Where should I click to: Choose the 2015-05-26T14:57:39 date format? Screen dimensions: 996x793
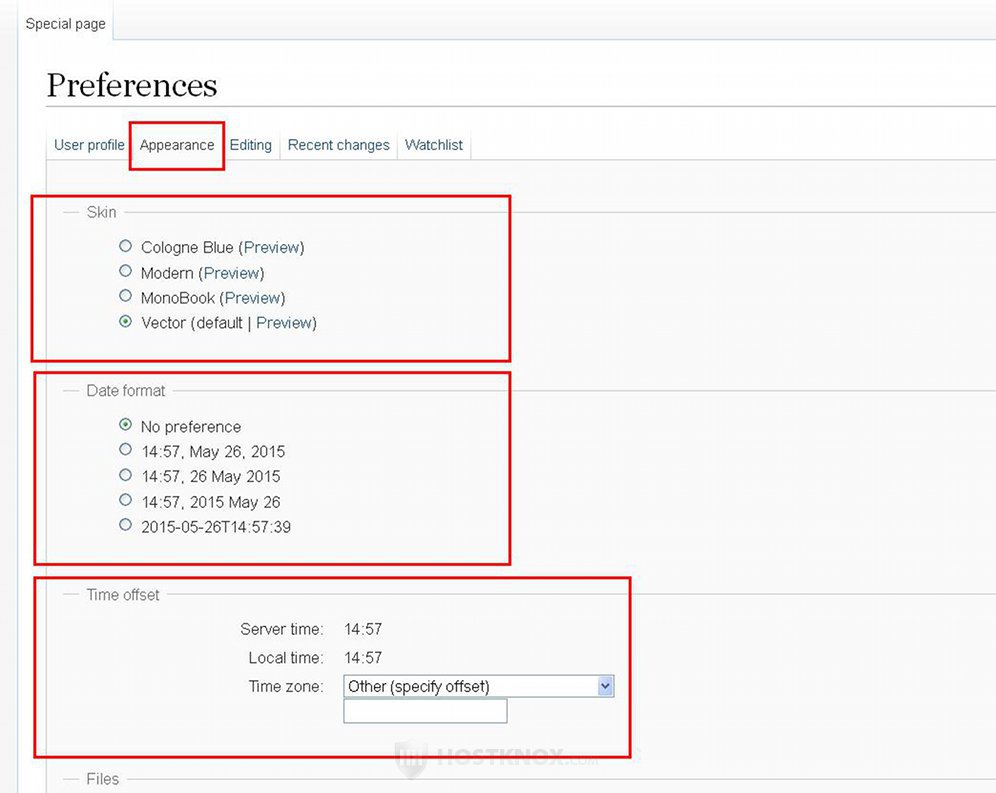(125, 525)
